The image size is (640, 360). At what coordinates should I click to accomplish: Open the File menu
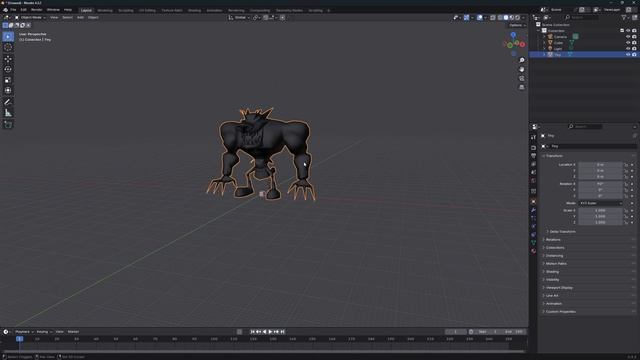[13, 10]
